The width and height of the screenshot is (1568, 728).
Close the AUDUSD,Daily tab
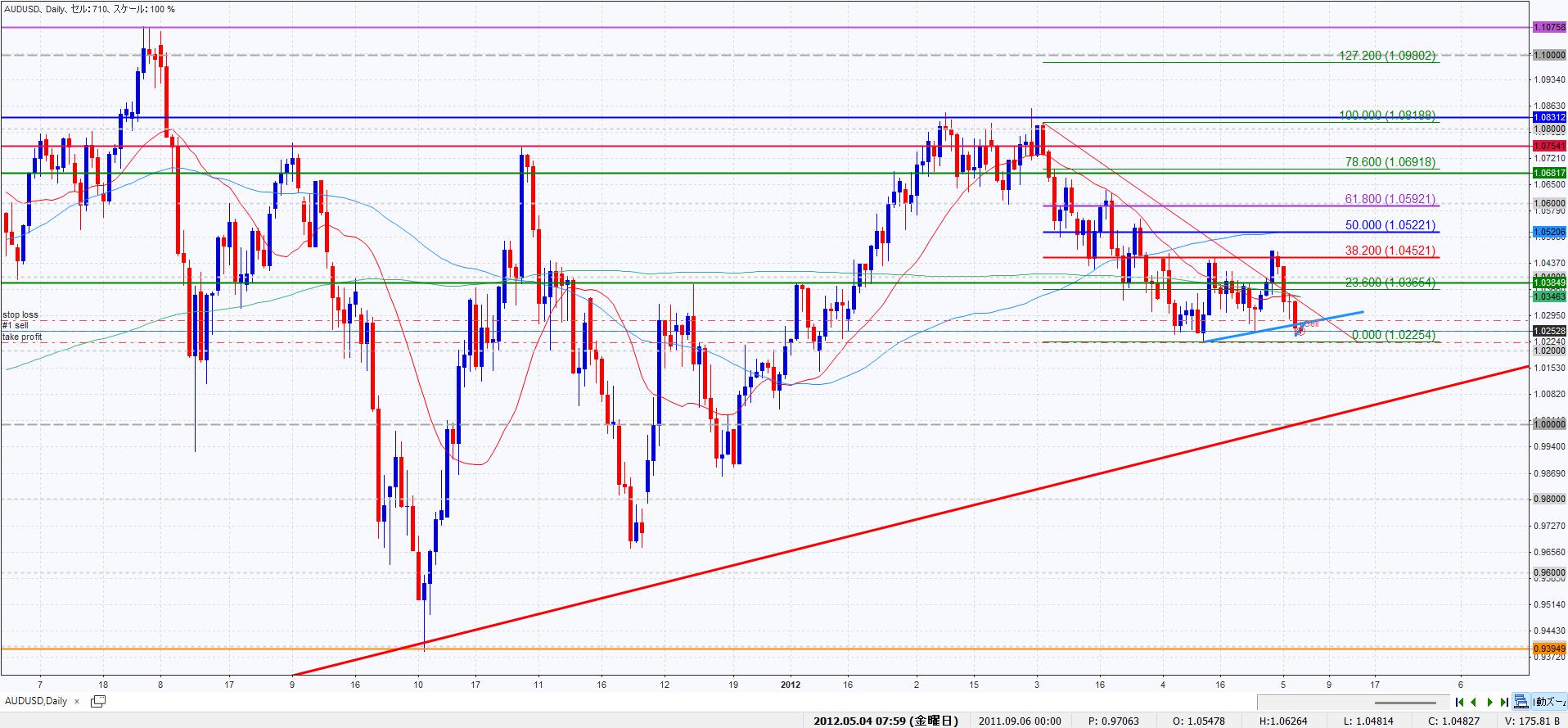coord(77,701)
